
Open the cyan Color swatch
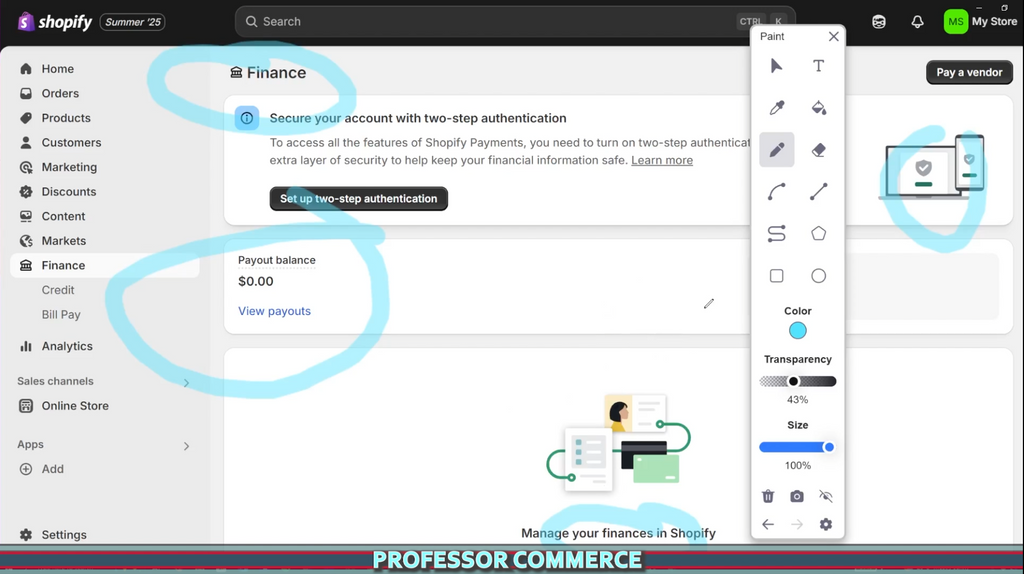797,330
